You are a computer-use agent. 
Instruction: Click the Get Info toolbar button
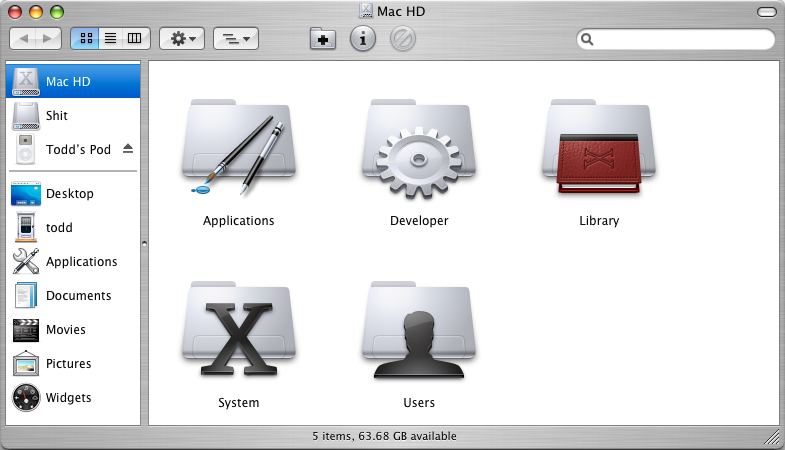363,39
